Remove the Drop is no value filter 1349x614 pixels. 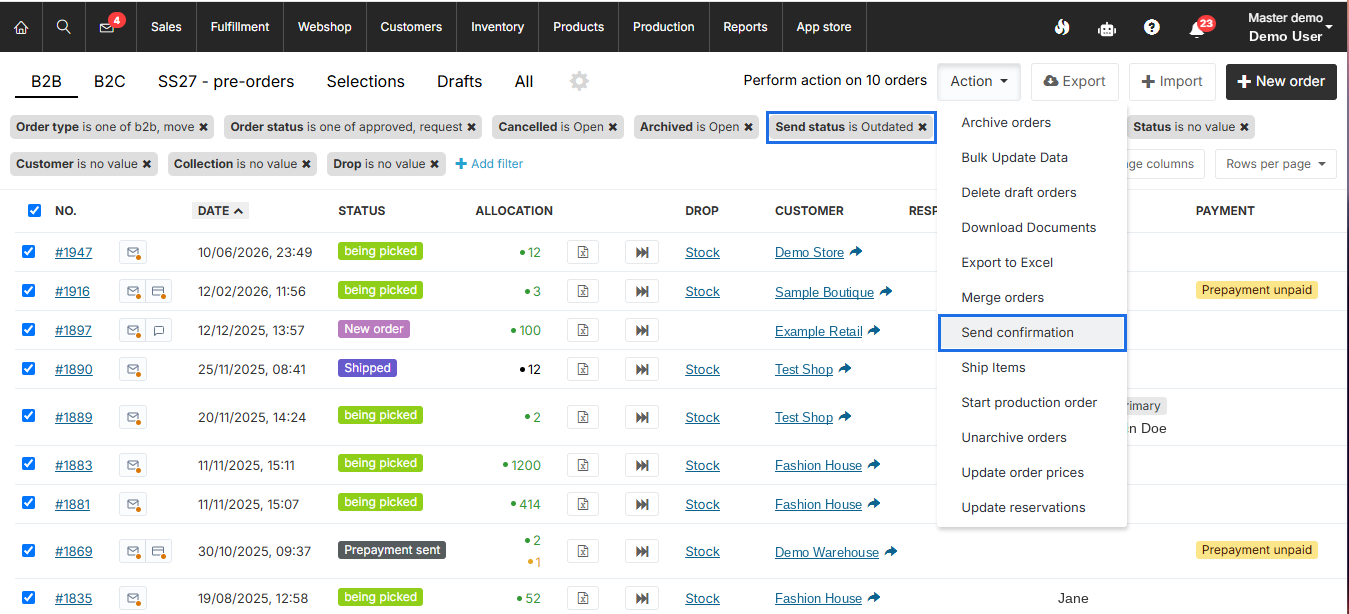click(434, 164)
